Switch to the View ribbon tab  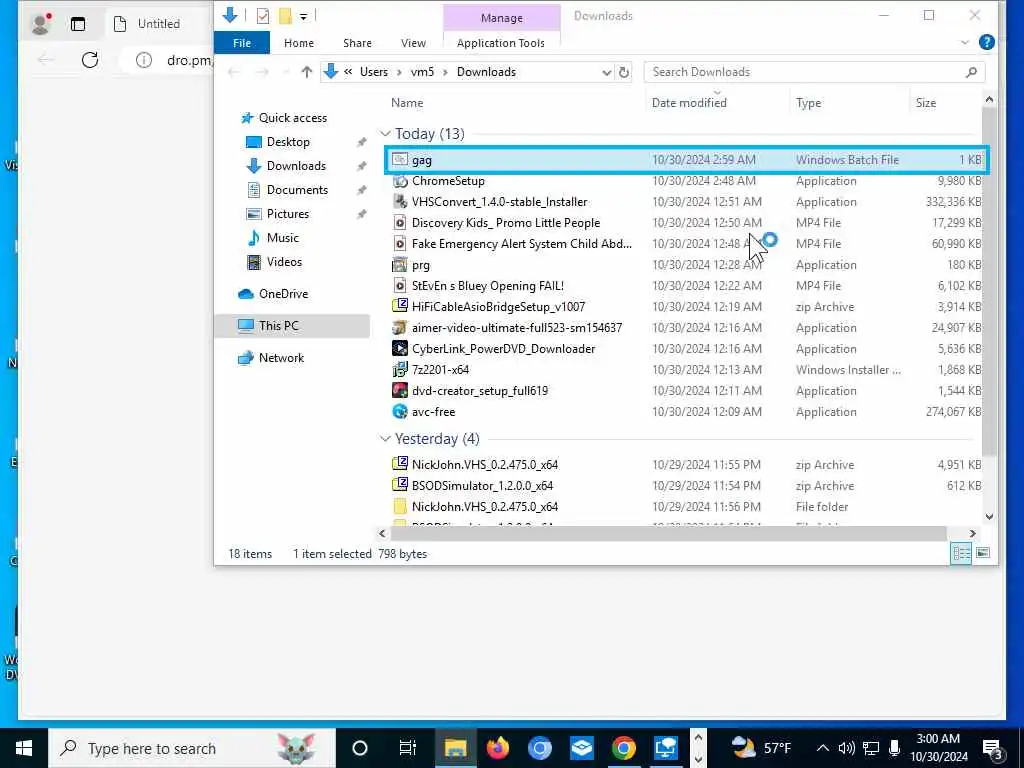tap(413, 43)
